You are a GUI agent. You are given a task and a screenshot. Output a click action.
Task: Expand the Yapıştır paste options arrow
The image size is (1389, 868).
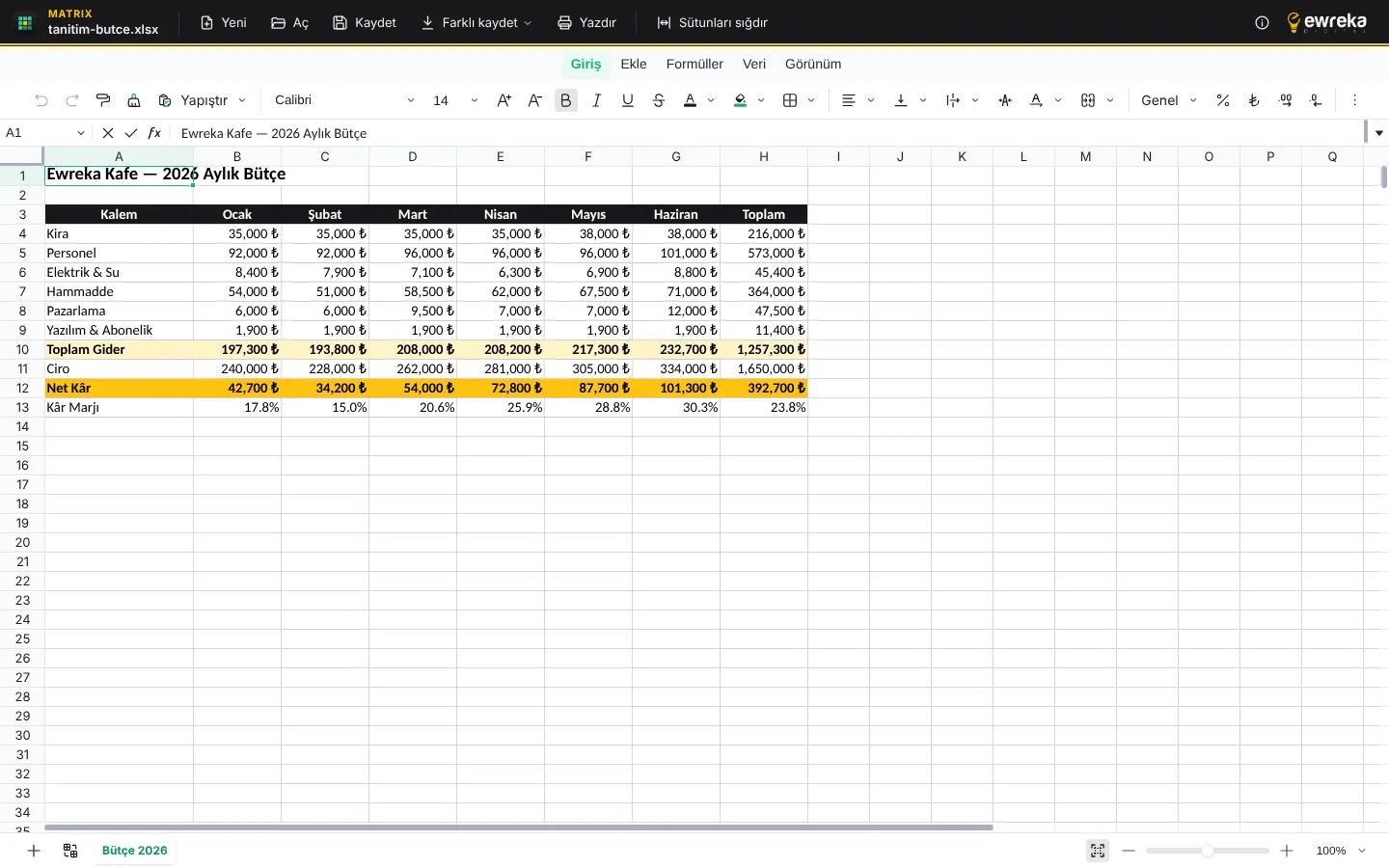(x=242, y=100)
